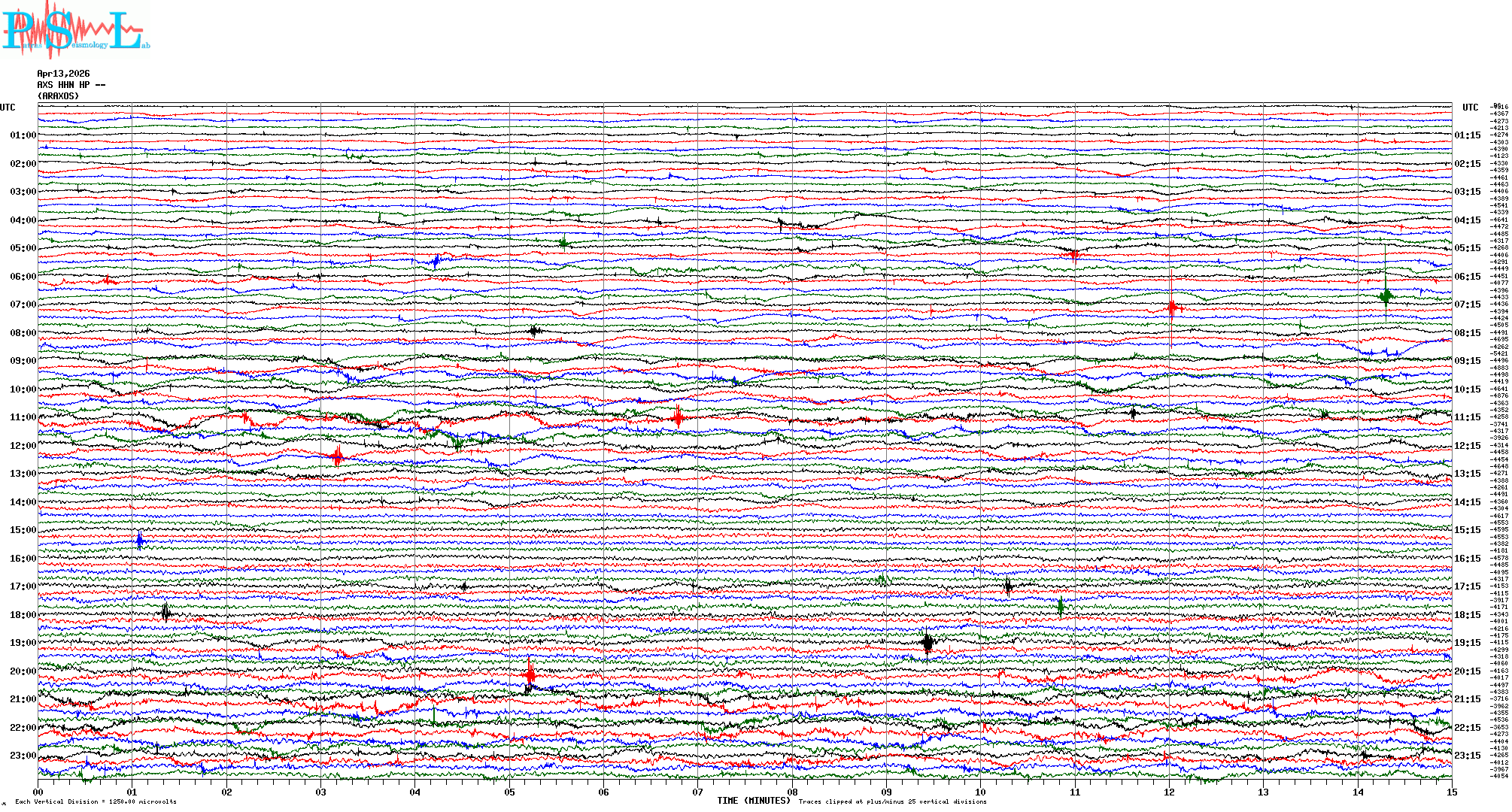This screenshot has height=812, width=1512.
Task: Click the blue event spike on 15:00 trace
Action: point(140,540)
